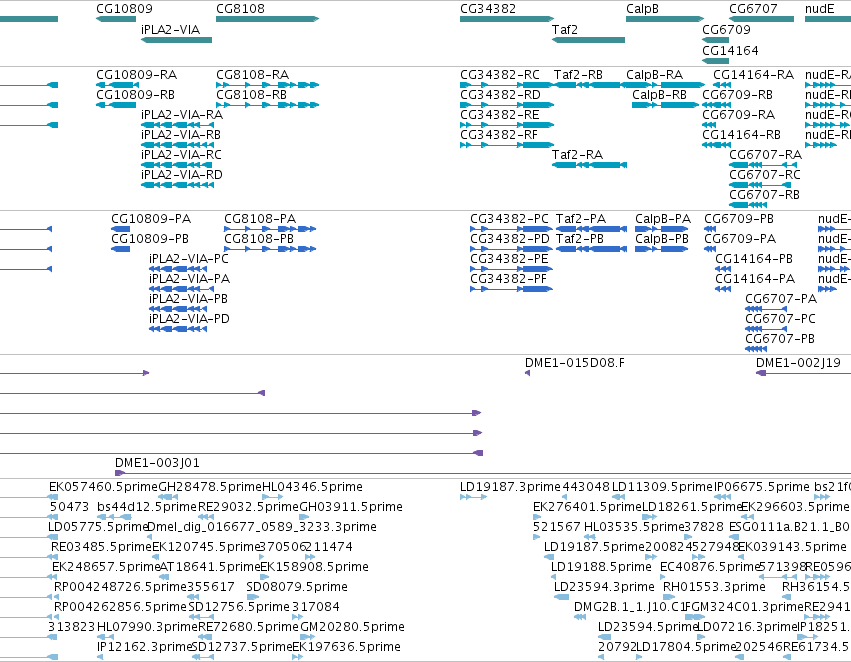Open transcript CG14164-RA

coord(753,74)
